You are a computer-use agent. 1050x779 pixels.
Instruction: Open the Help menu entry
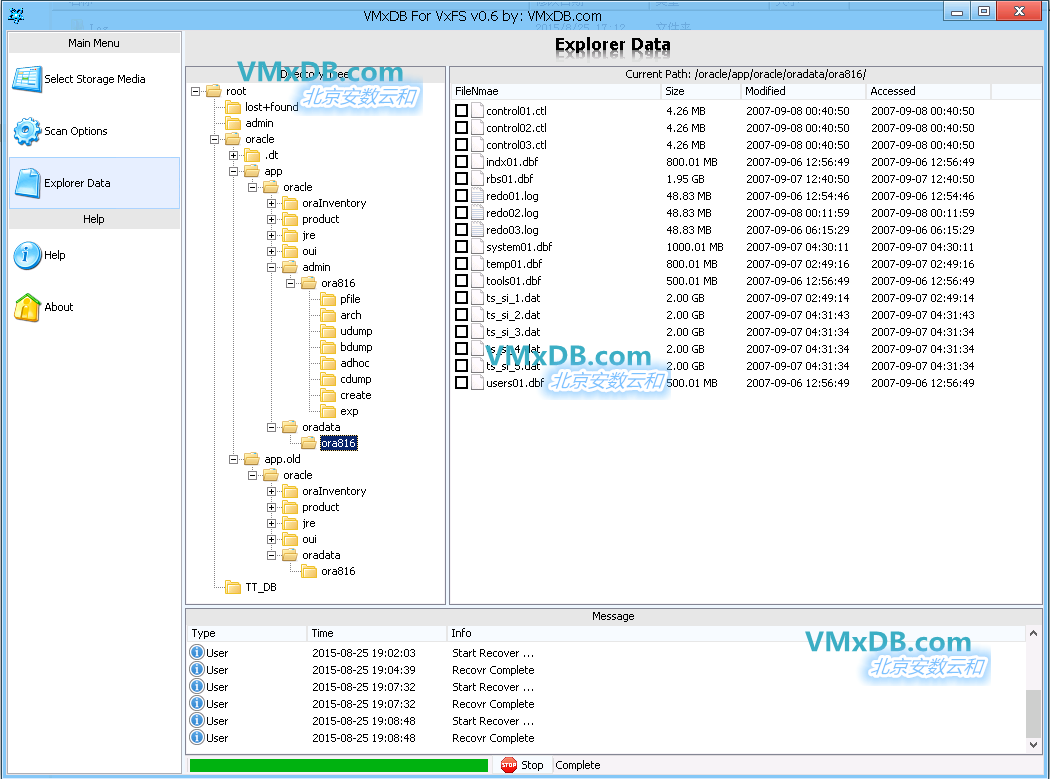[94, 255]
